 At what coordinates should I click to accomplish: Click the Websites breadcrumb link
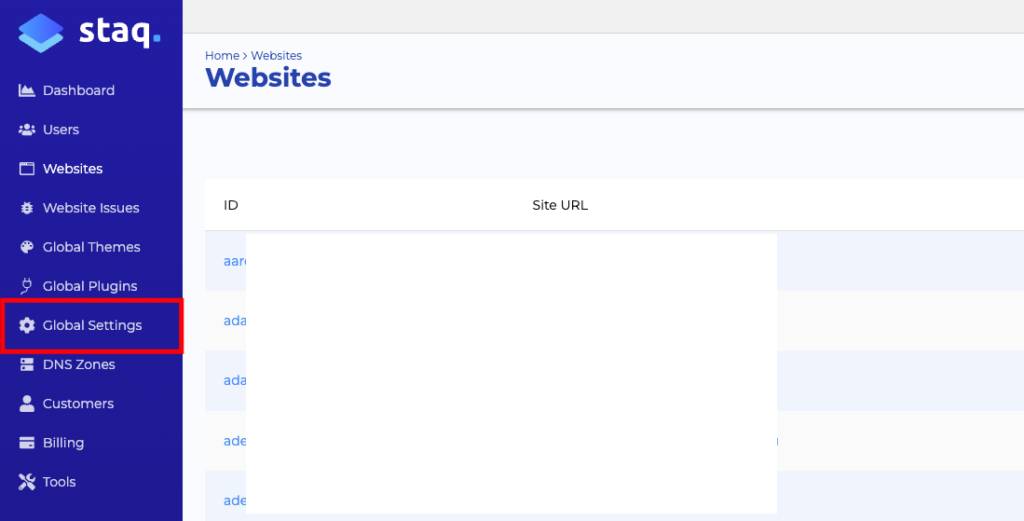coord(276,56)
